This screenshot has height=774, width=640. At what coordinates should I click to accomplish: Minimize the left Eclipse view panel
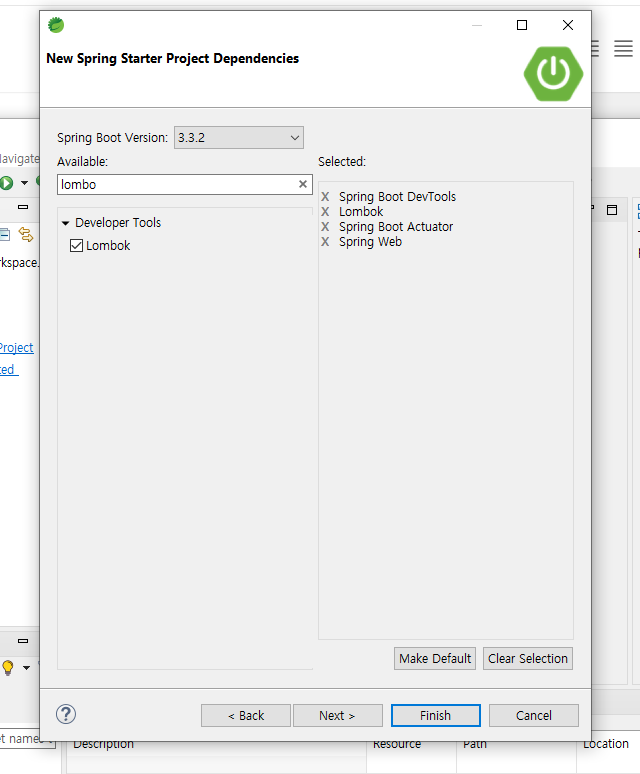coord(23,207)
